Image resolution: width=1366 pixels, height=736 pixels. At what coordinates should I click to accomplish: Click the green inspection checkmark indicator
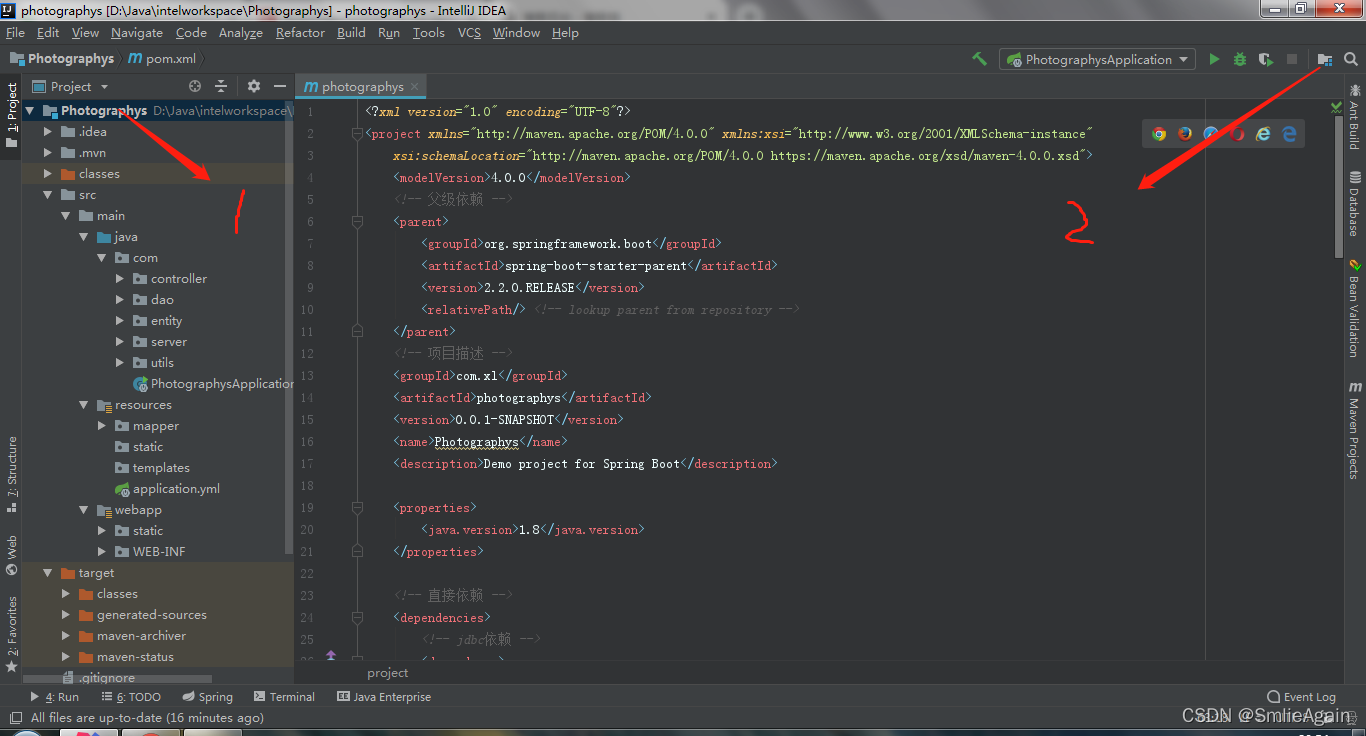pos(1337,106)
